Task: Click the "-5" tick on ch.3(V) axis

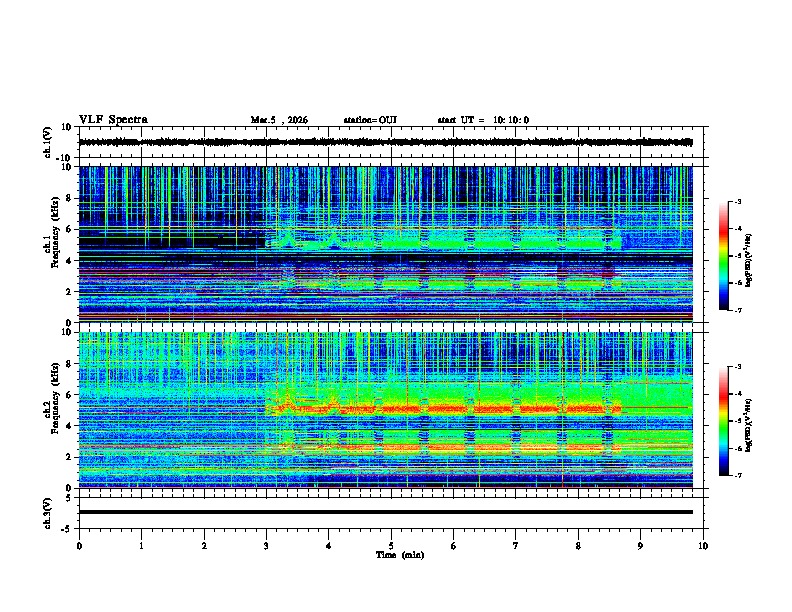Action: (68, 529)
